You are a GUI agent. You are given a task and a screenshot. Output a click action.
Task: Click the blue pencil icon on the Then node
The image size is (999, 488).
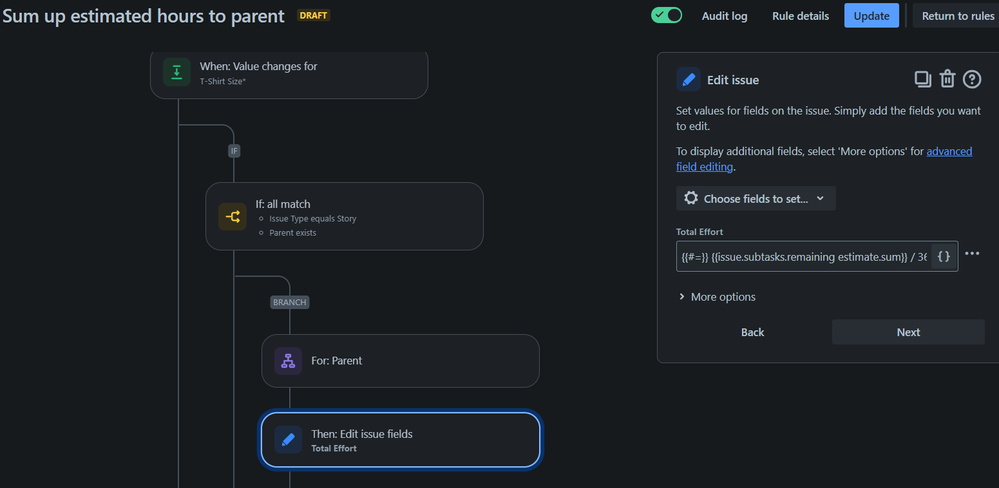(288, 440)
